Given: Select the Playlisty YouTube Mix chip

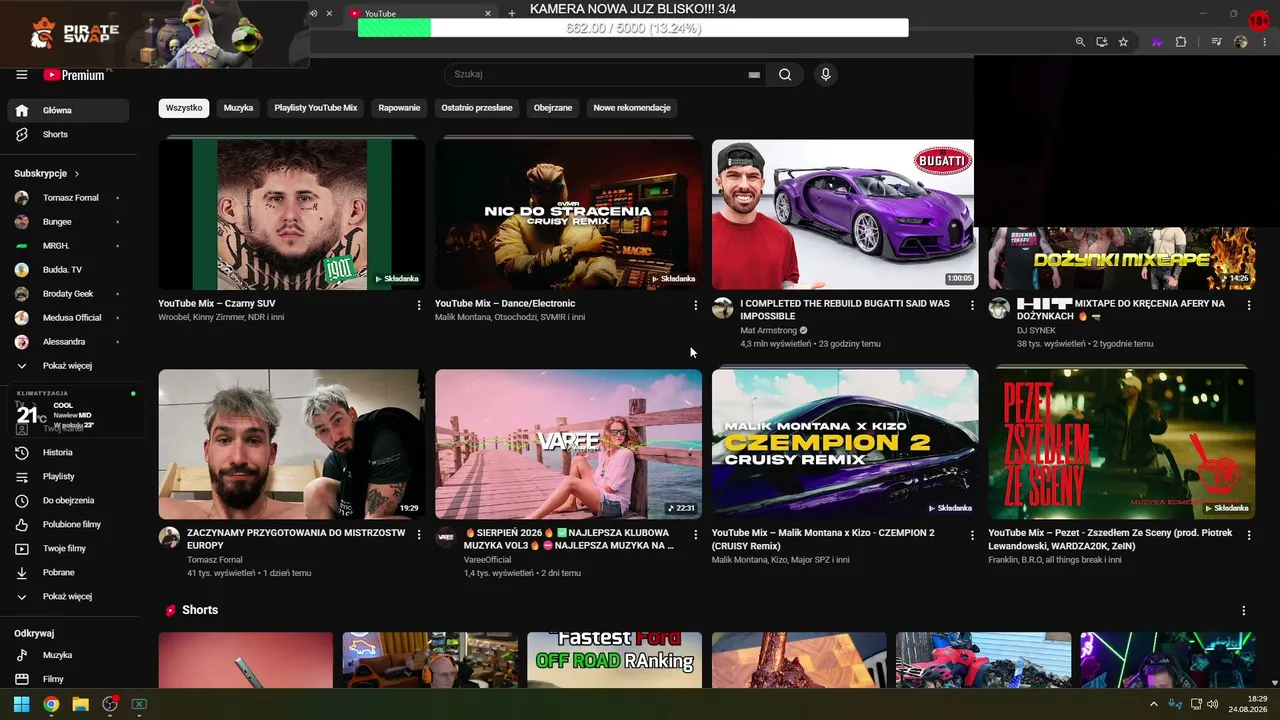Looking at the screenshot, I should [x=316, y=108].
